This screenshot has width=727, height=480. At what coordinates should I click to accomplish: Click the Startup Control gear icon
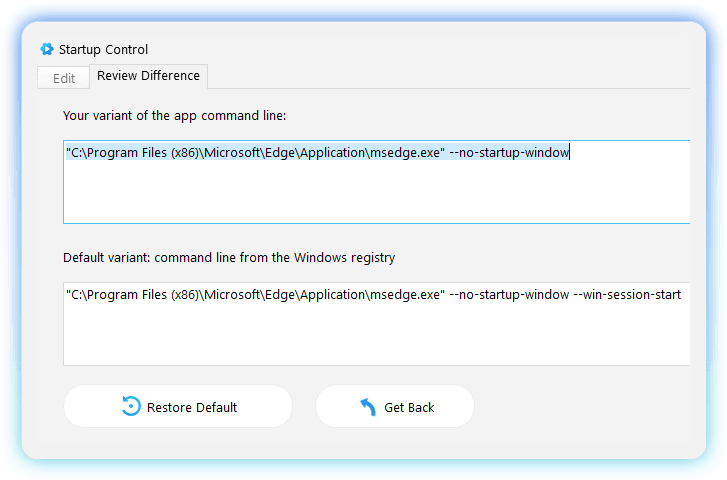pyautogui.click(x=46, y=49)
